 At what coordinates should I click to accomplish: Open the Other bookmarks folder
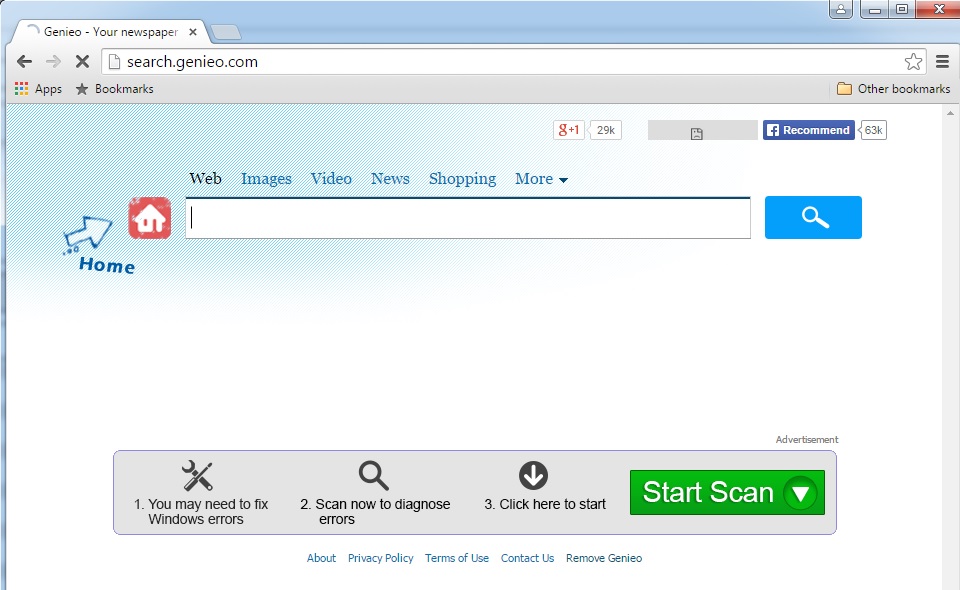coord(893,89)
